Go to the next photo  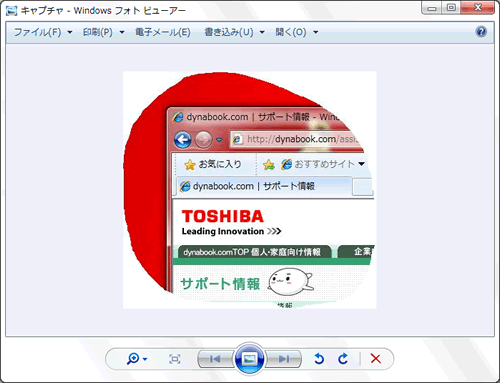284,359
